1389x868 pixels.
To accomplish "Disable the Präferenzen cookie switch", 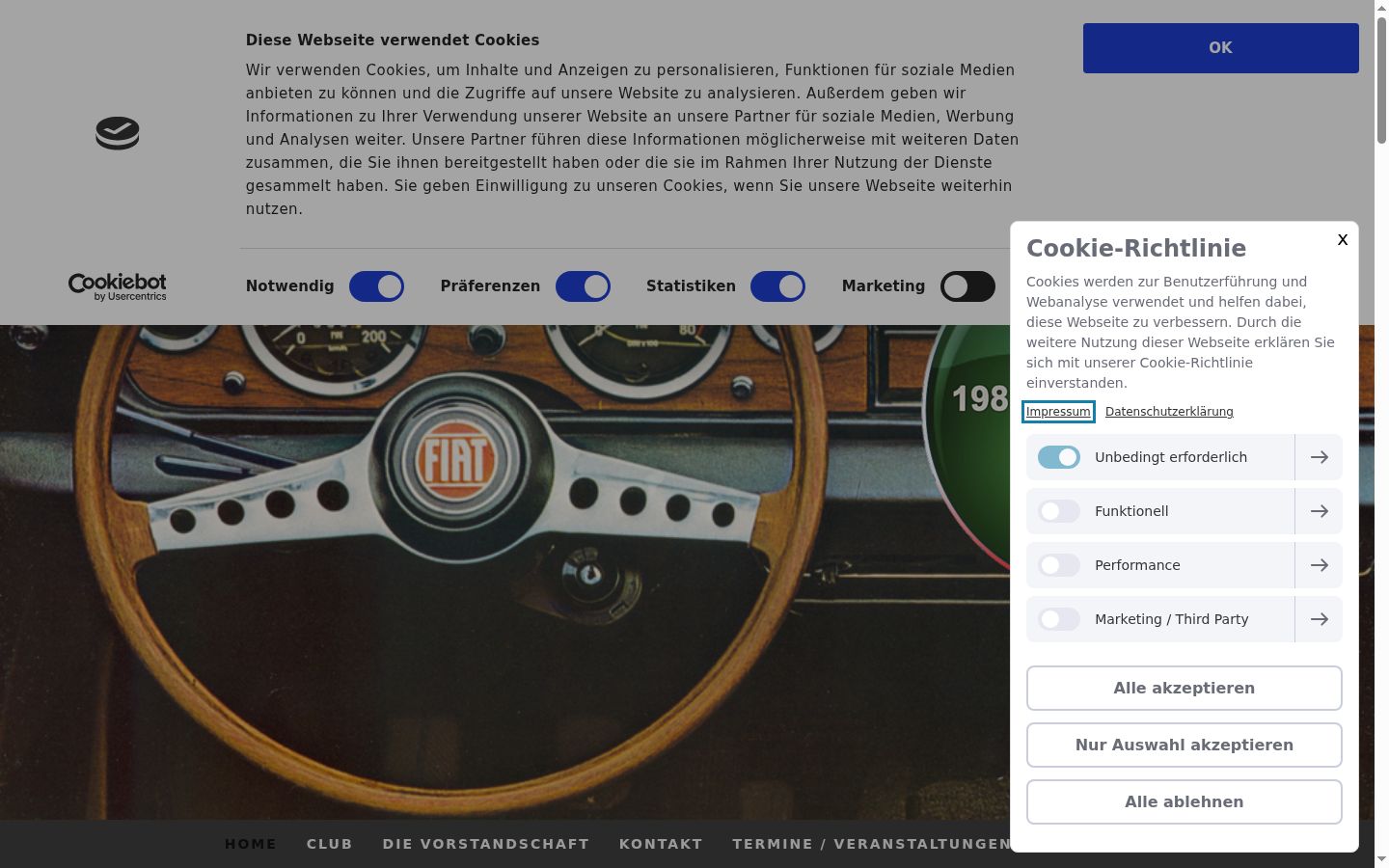I will pyautogui.click(x=583, y=286).
